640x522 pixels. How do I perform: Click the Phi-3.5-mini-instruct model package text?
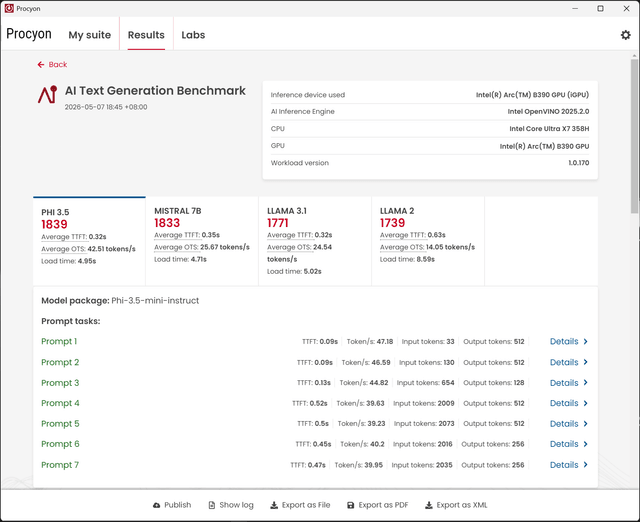click(x=155, y=301)
